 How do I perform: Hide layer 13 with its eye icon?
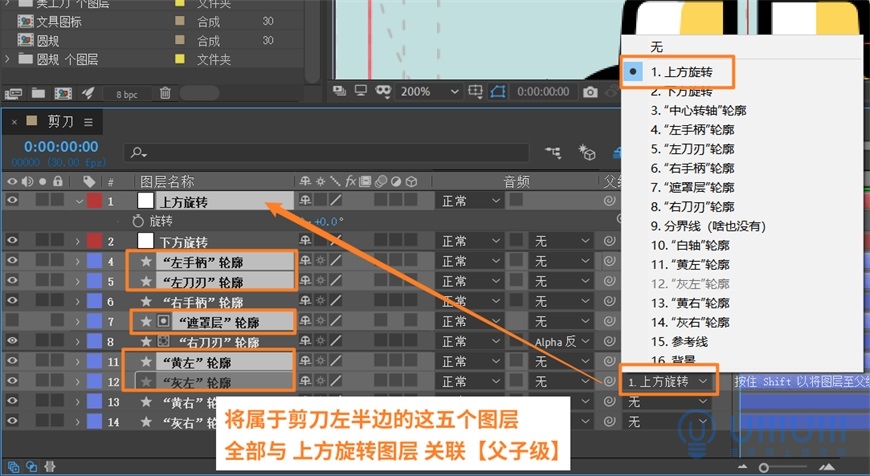12,401
